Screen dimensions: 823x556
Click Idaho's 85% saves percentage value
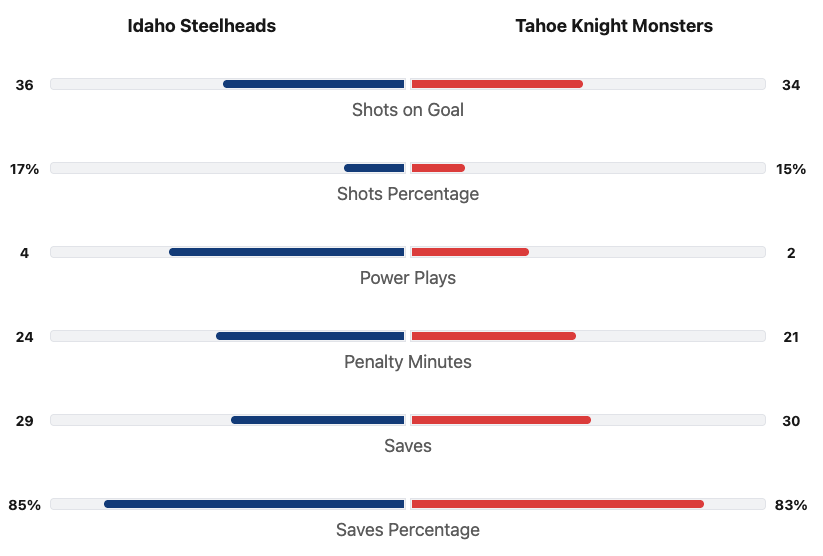pos(24,505)
